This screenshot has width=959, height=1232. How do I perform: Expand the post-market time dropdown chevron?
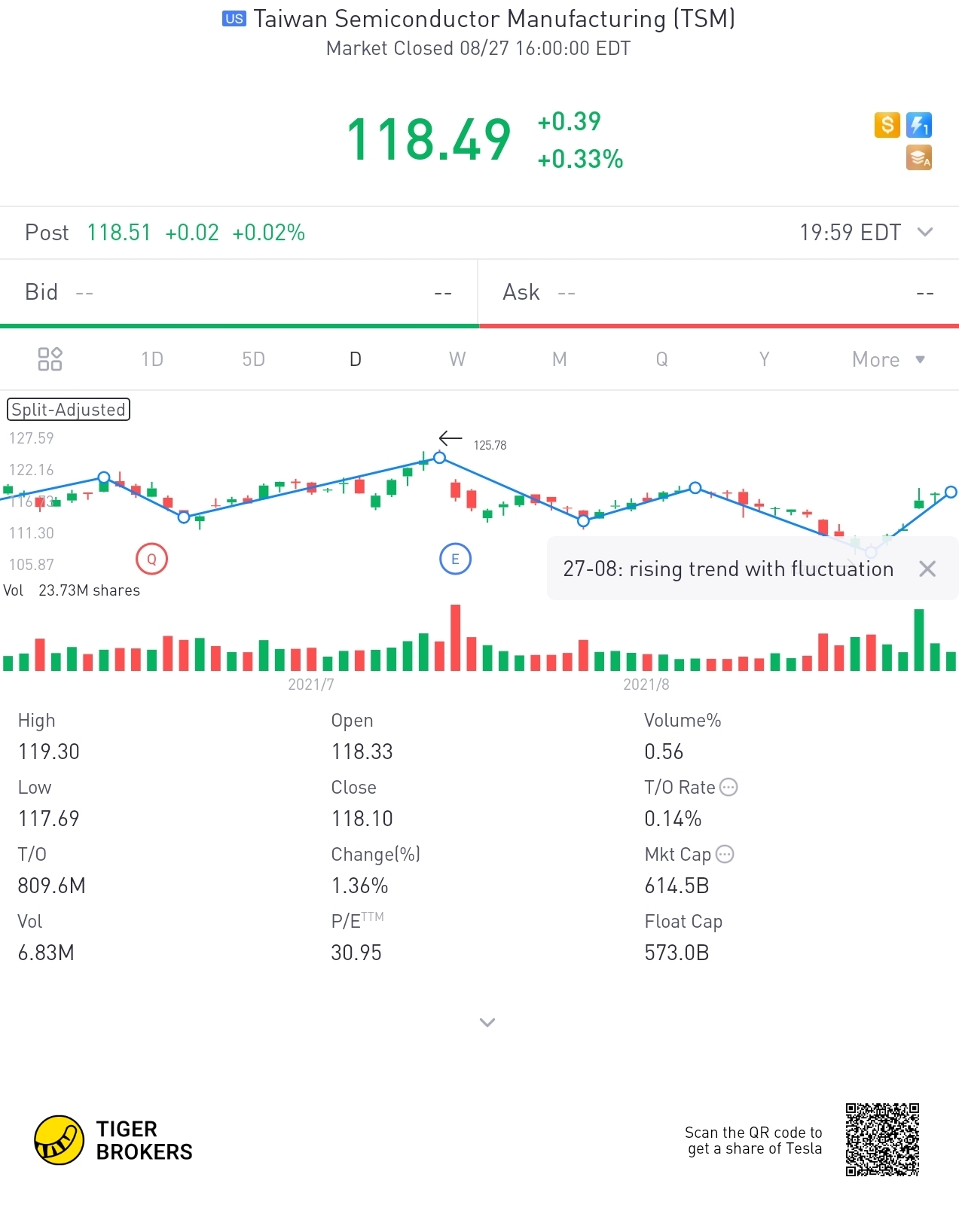click(925, 232)
